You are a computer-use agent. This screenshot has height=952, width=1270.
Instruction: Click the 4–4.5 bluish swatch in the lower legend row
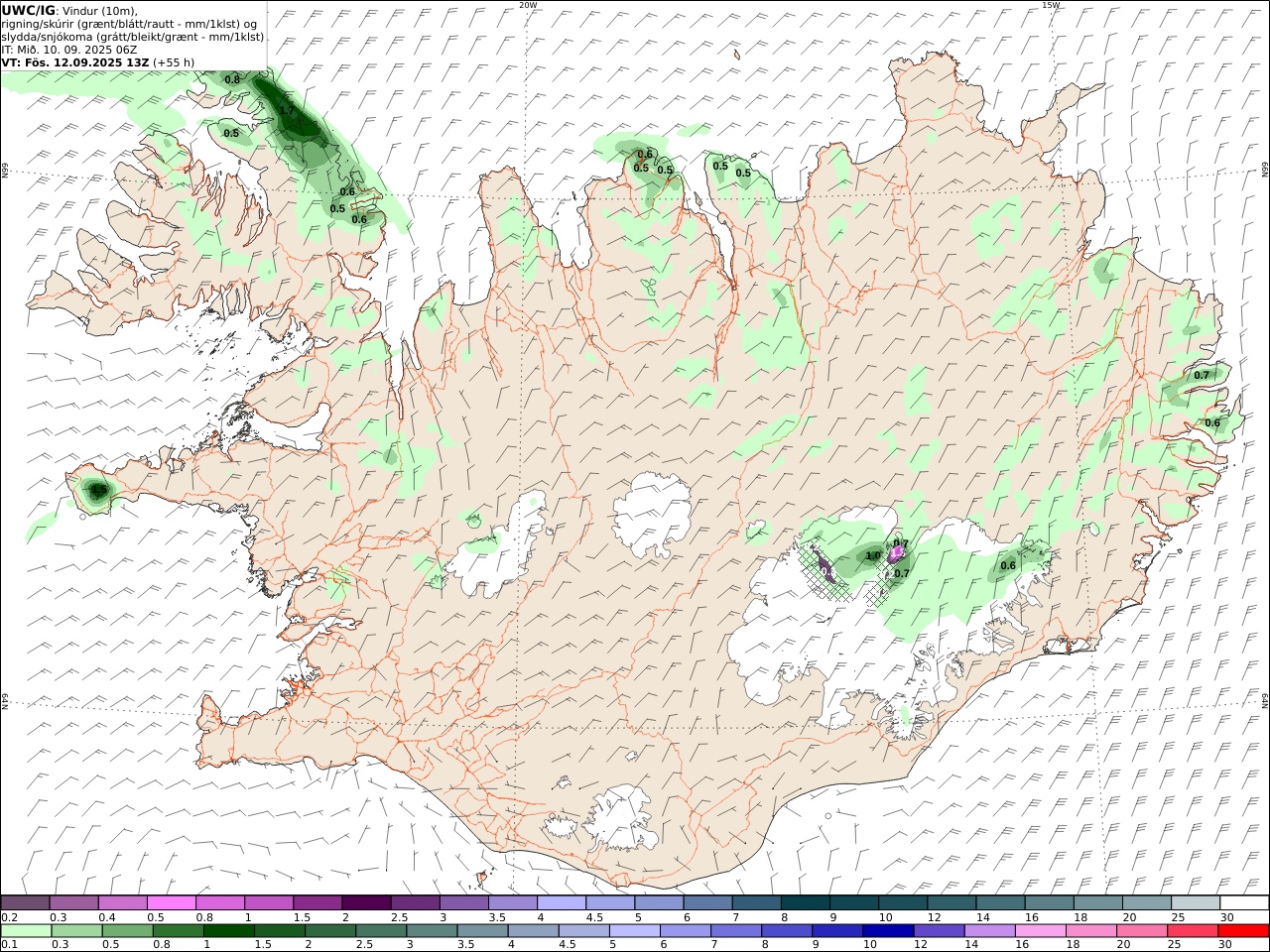tap(533, 930)
